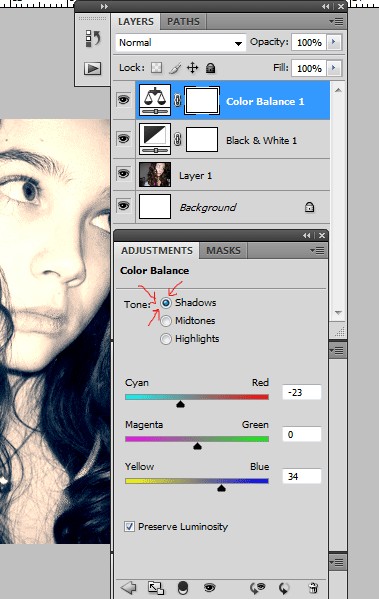Open the History panel icon
The height and width of the screenshot is (599, 379).
92,39
